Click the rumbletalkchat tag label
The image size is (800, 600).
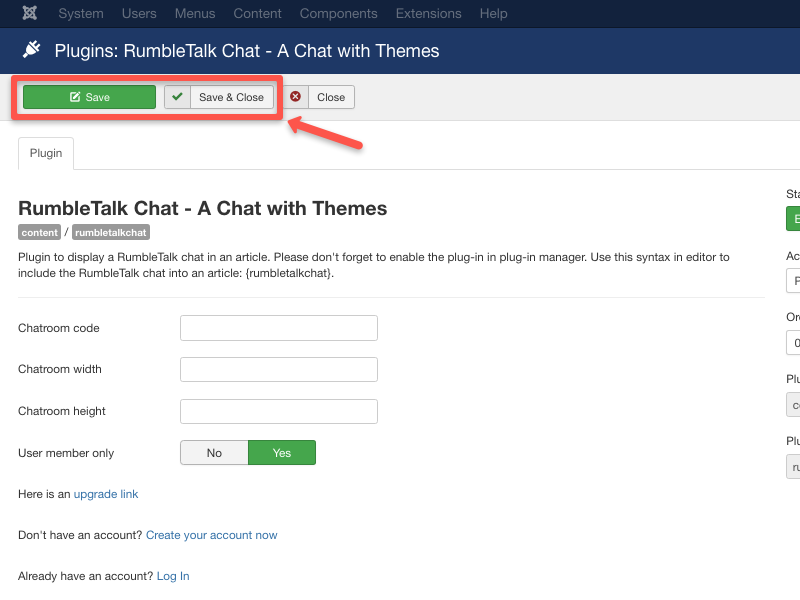[x=111, y=232]
